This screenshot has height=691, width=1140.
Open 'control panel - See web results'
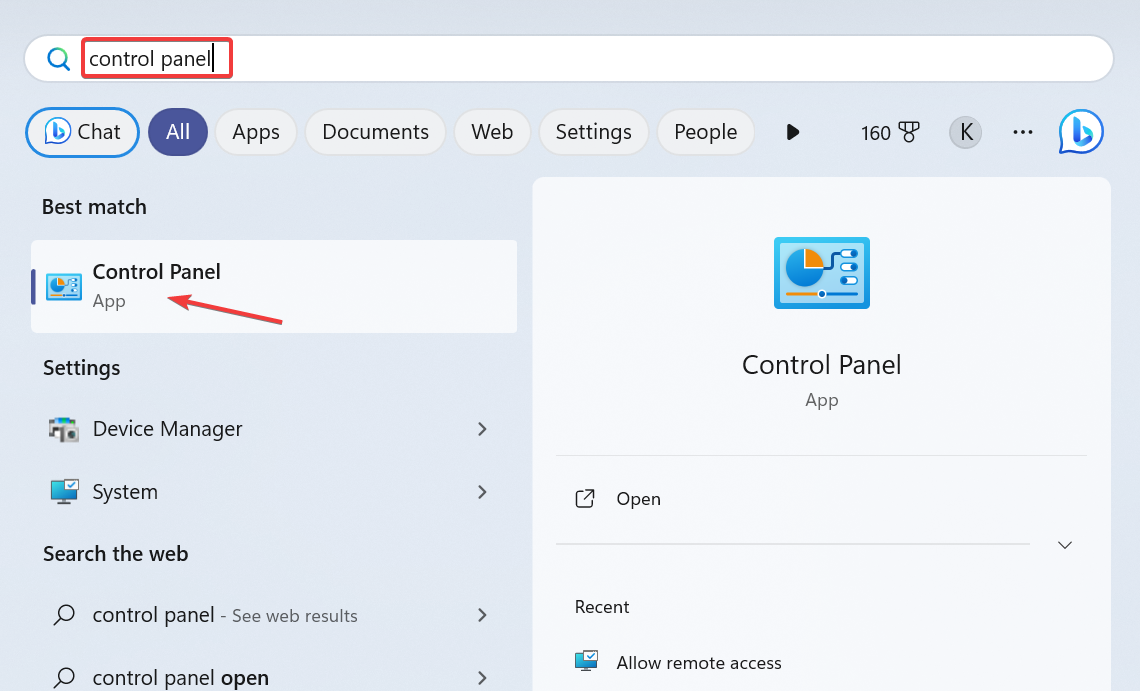coord(274,615)
